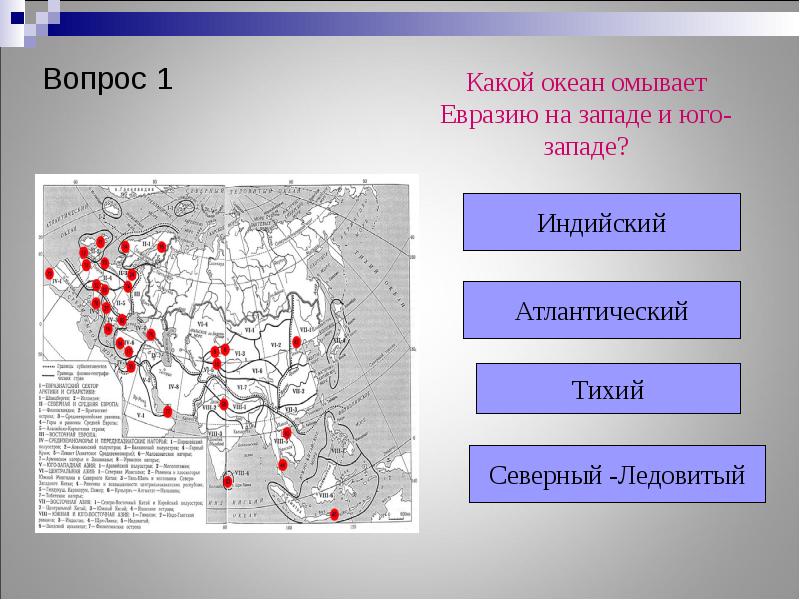Select the red marker in northern India
The width and height of the screenshot is (800, 600).
(224, 405)
